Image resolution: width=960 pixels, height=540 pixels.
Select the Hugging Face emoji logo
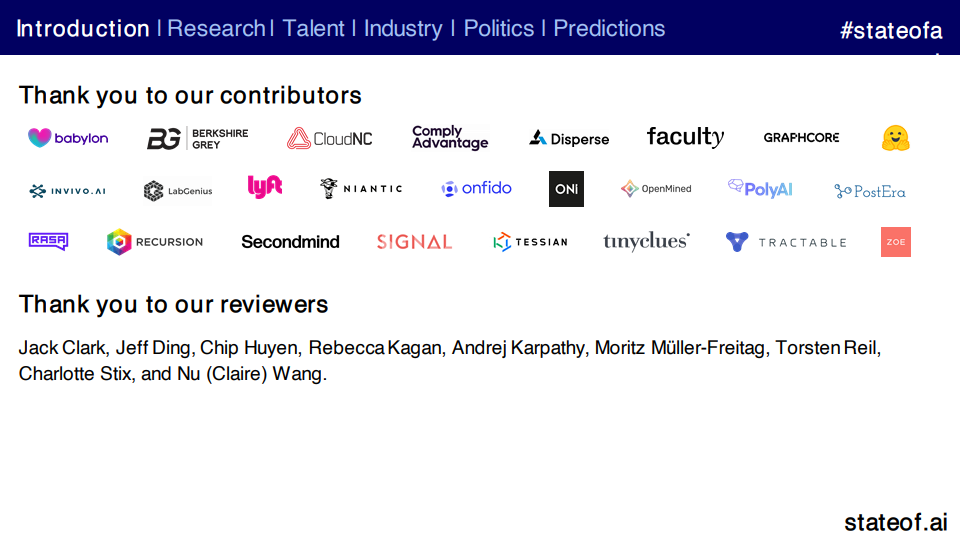[x=895, y=138]
